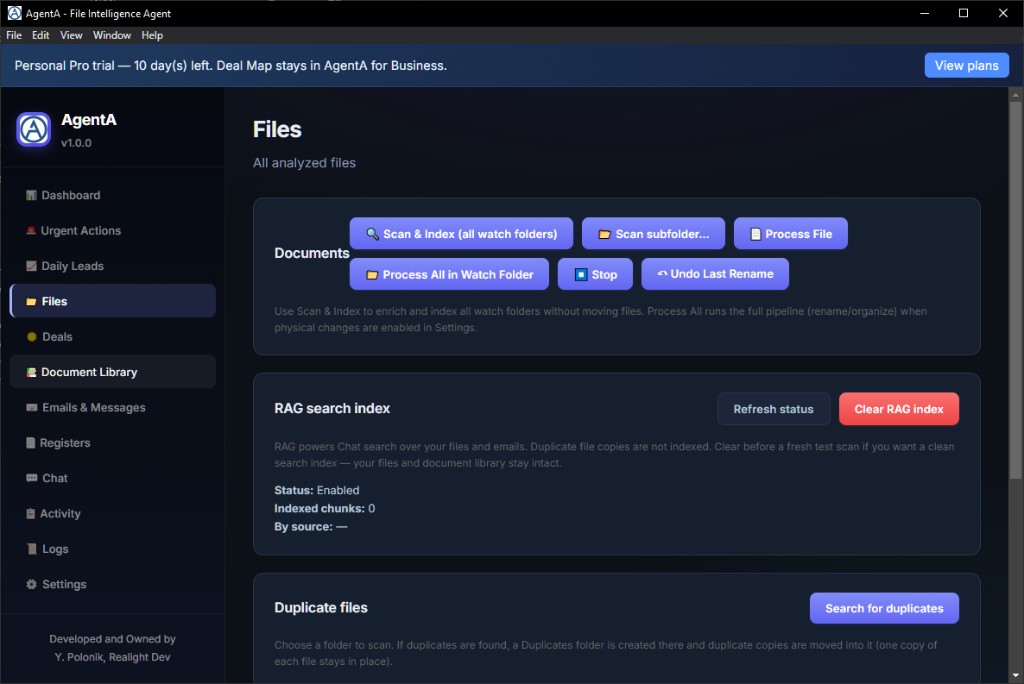Click the scrollbar up arrow
Viewport: 1024px width, 684px height.
coord(1015,95)
